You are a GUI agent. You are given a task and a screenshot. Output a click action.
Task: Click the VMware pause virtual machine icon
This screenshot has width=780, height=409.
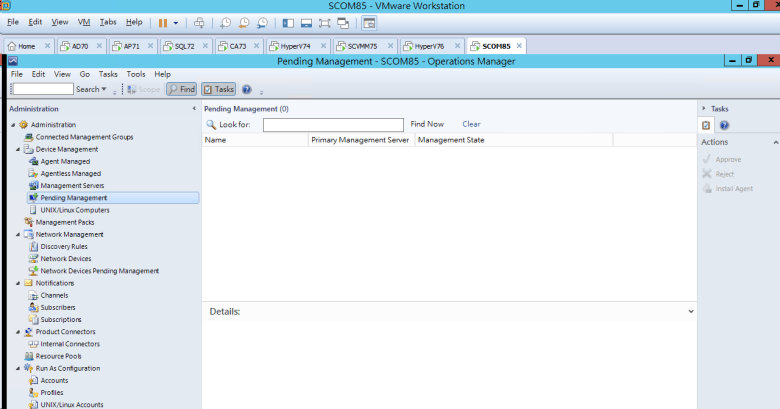[162, 22]
